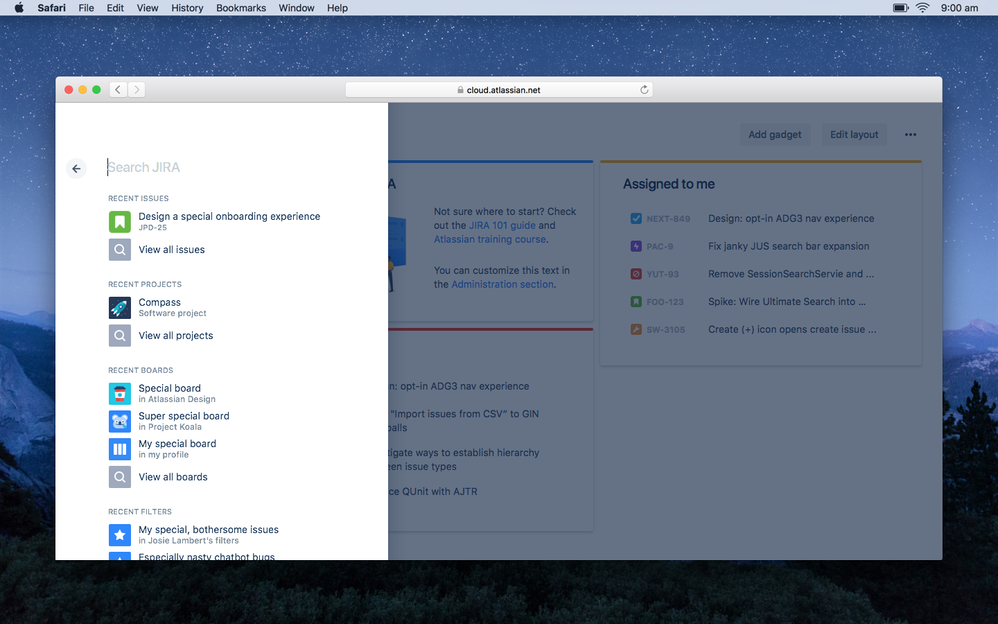
Task: Open the History menu
Action: (187, 8)
